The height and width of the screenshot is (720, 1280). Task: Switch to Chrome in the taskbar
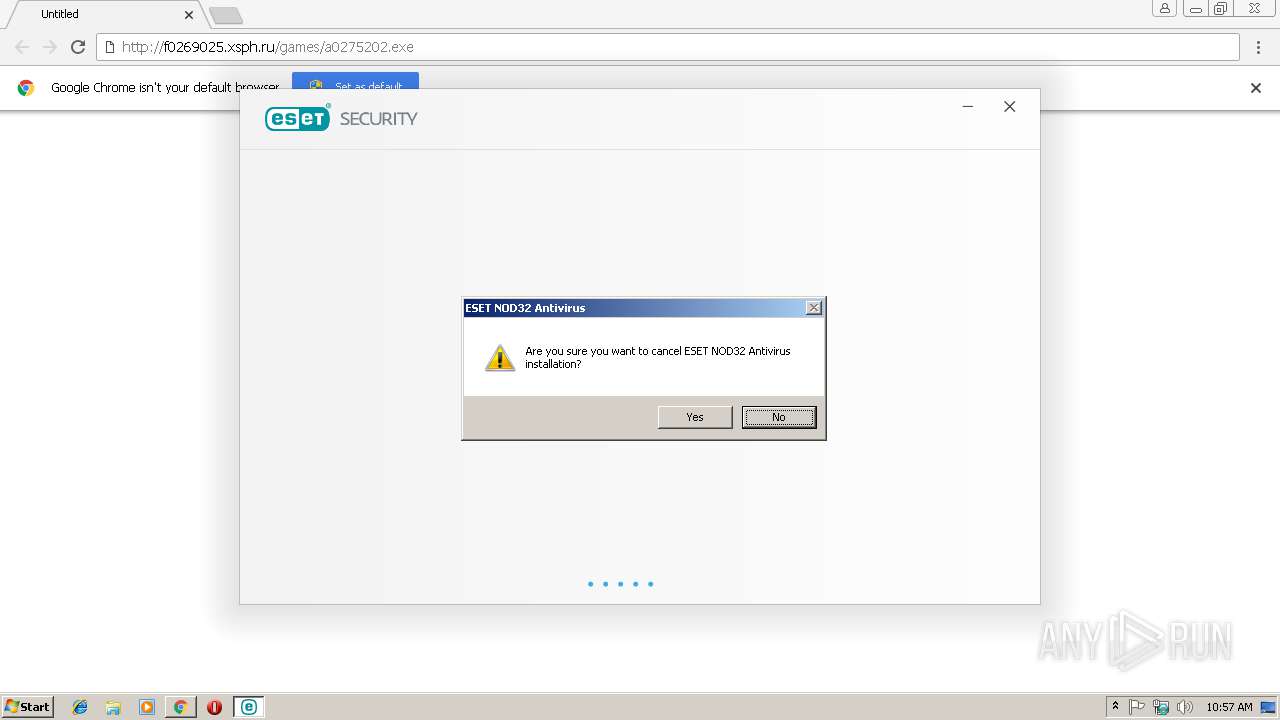(x=180, y=707)
